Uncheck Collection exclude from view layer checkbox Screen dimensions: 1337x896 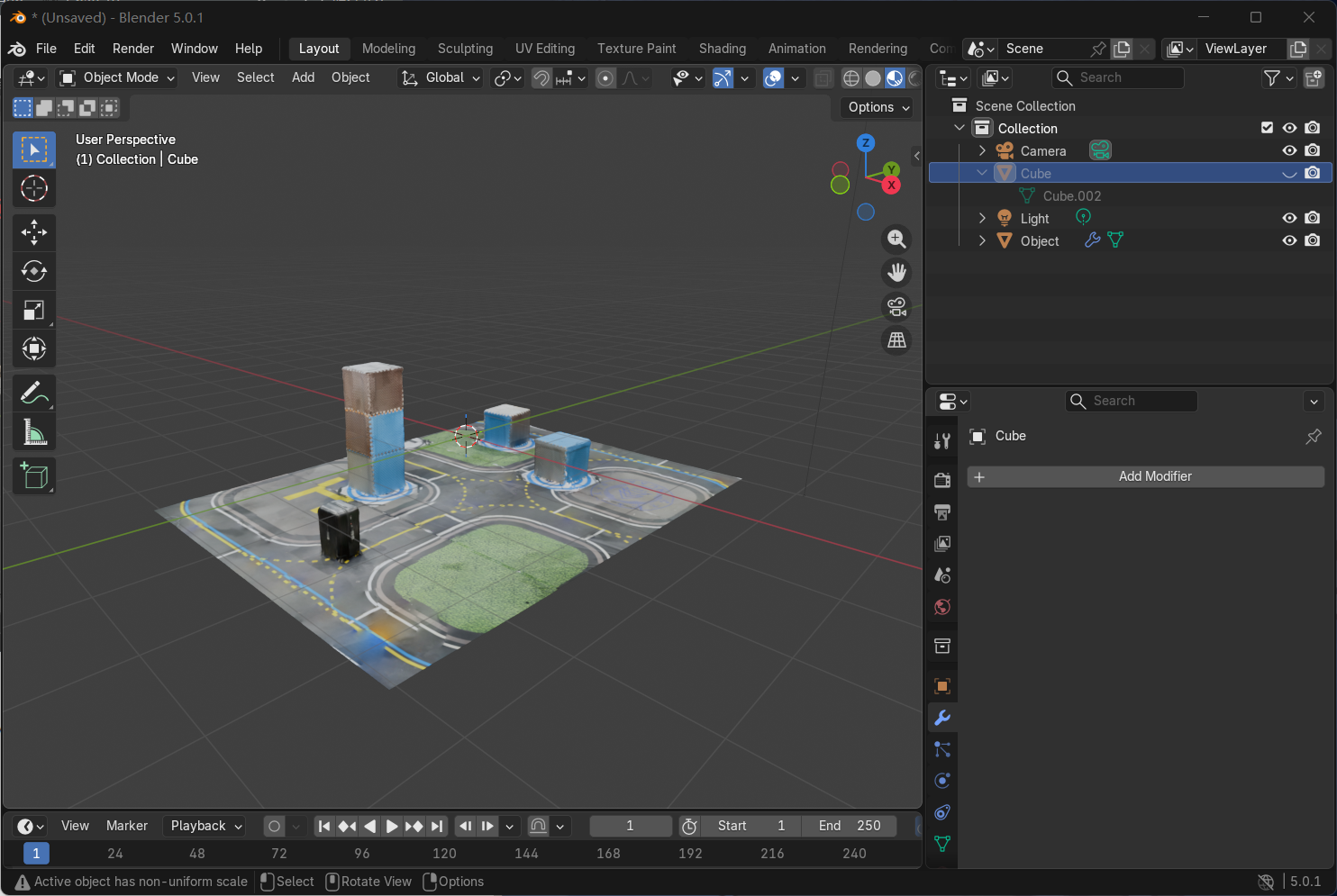pos(1267,128)
